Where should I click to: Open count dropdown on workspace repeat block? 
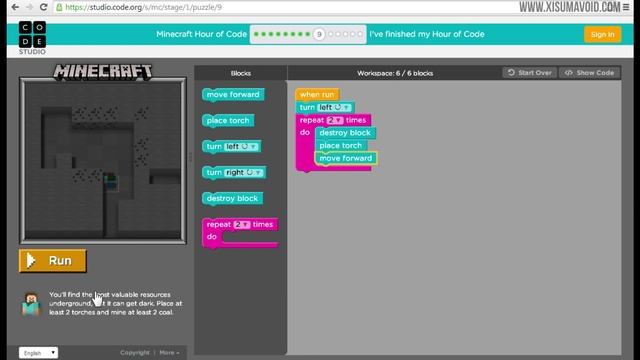[x=335, y=120]
